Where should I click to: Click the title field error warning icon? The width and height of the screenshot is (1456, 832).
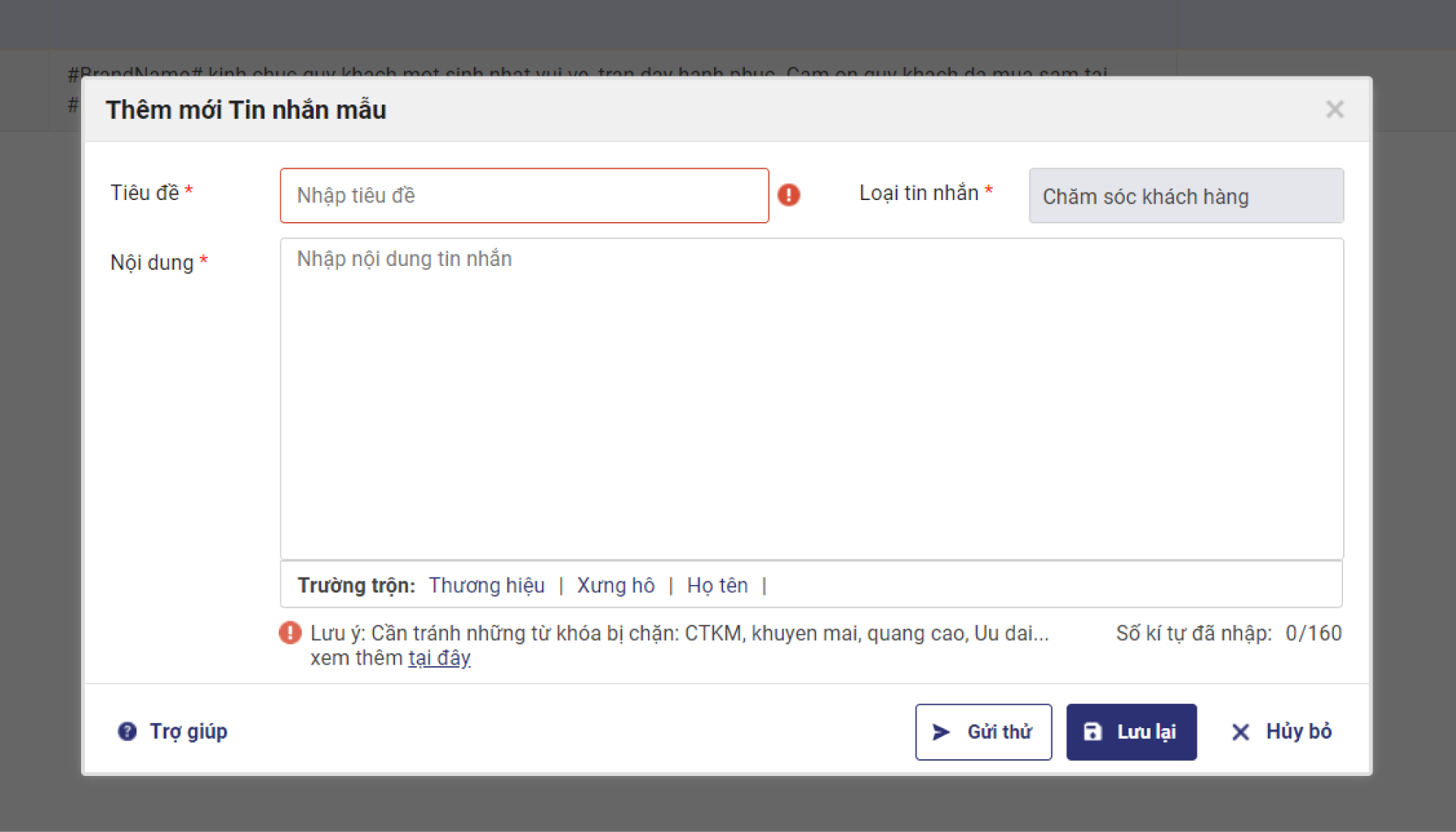(788, 195)
